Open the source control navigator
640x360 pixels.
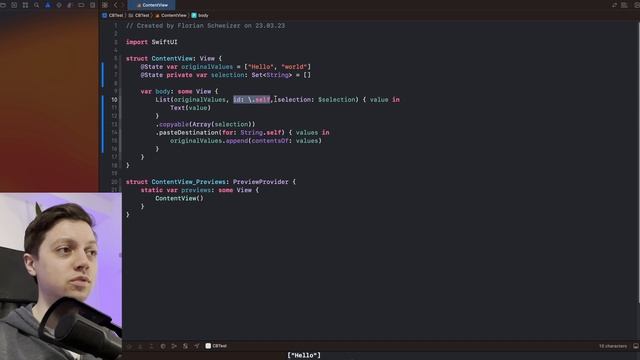pyautogui.click(x=14, y=5)
